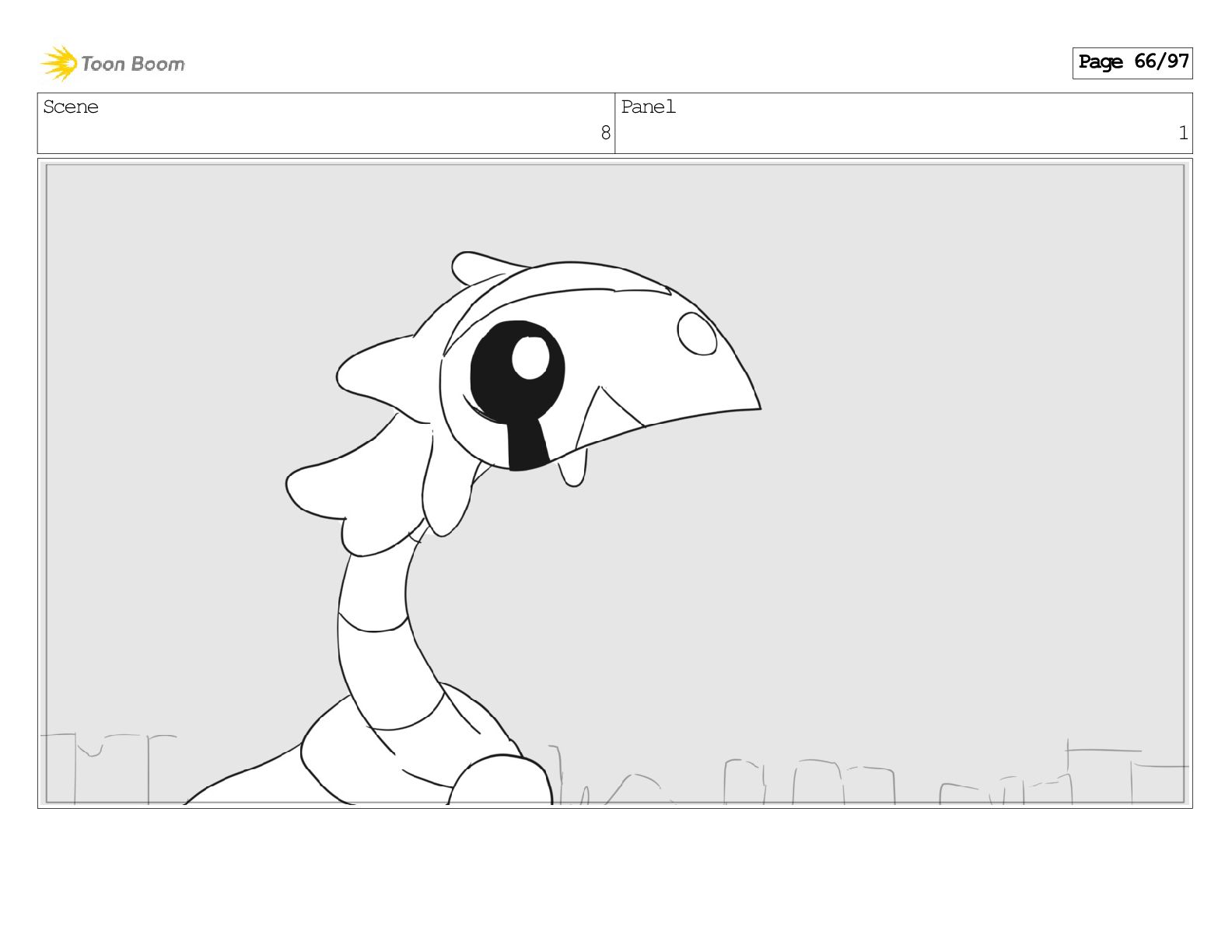Click the 'Panel' label in the header

tap(649, 107)
